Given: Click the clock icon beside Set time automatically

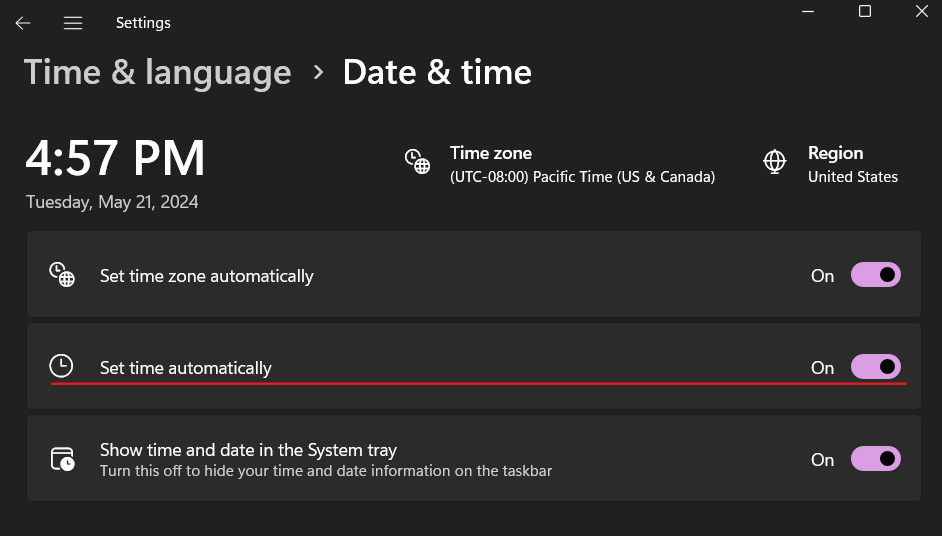Looking at the screenshot, I should [61, 366].
